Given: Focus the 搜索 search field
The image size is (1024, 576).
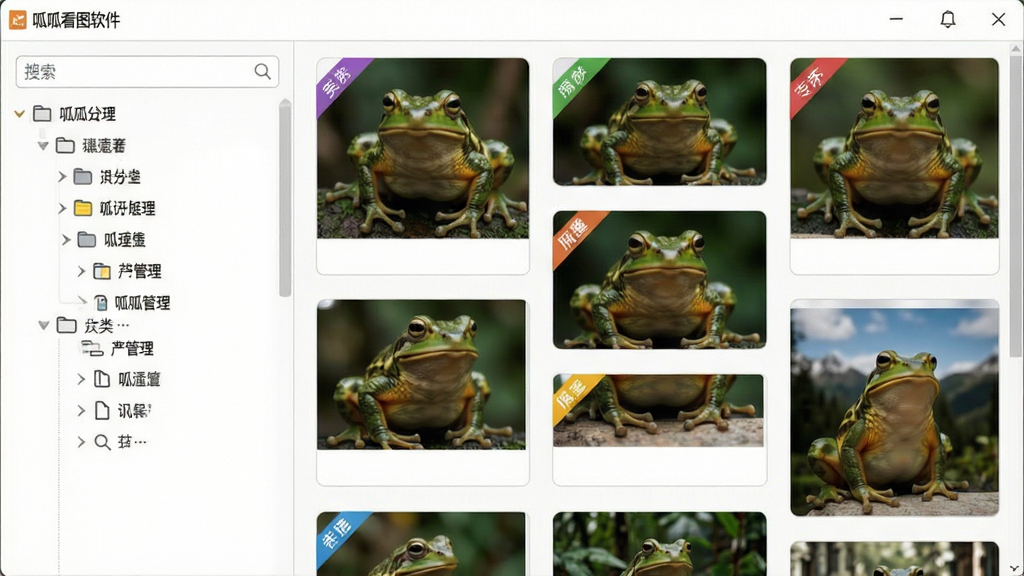Looking at the screenshot, I should pyautogui.click(x=148, y=72).
